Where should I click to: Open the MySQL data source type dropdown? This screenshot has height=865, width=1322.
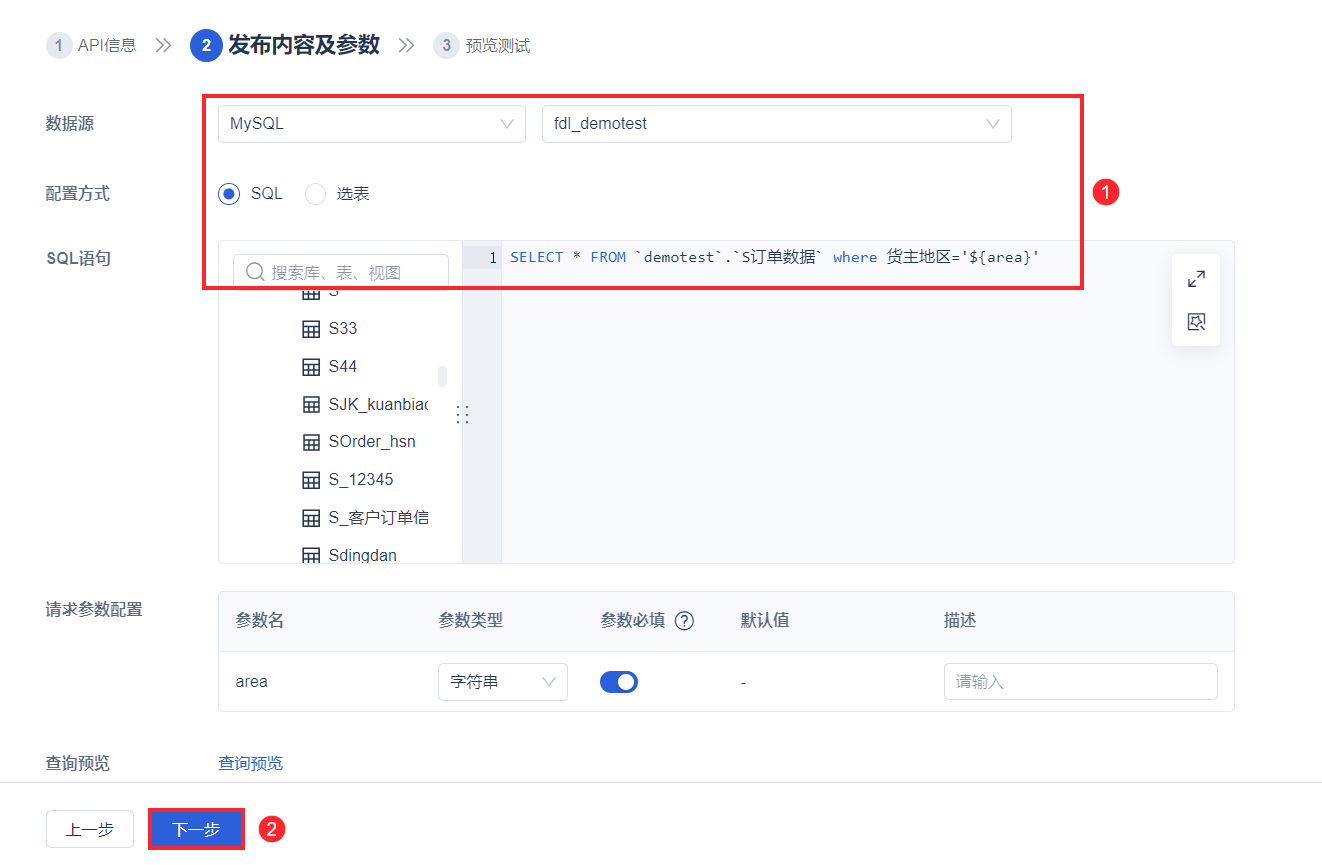pos(372,124)
